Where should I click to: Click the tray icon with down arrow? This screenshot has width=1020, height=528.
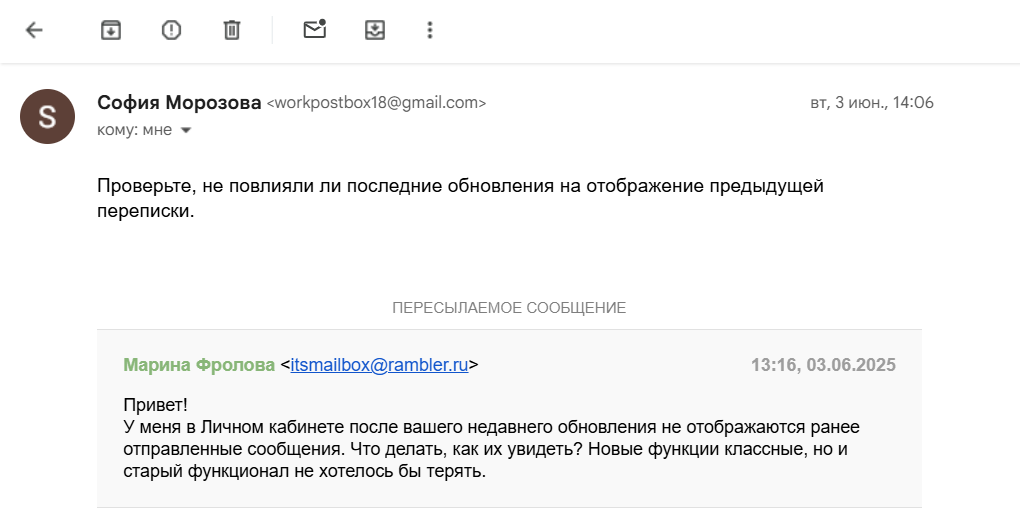(x=375, y=30)
